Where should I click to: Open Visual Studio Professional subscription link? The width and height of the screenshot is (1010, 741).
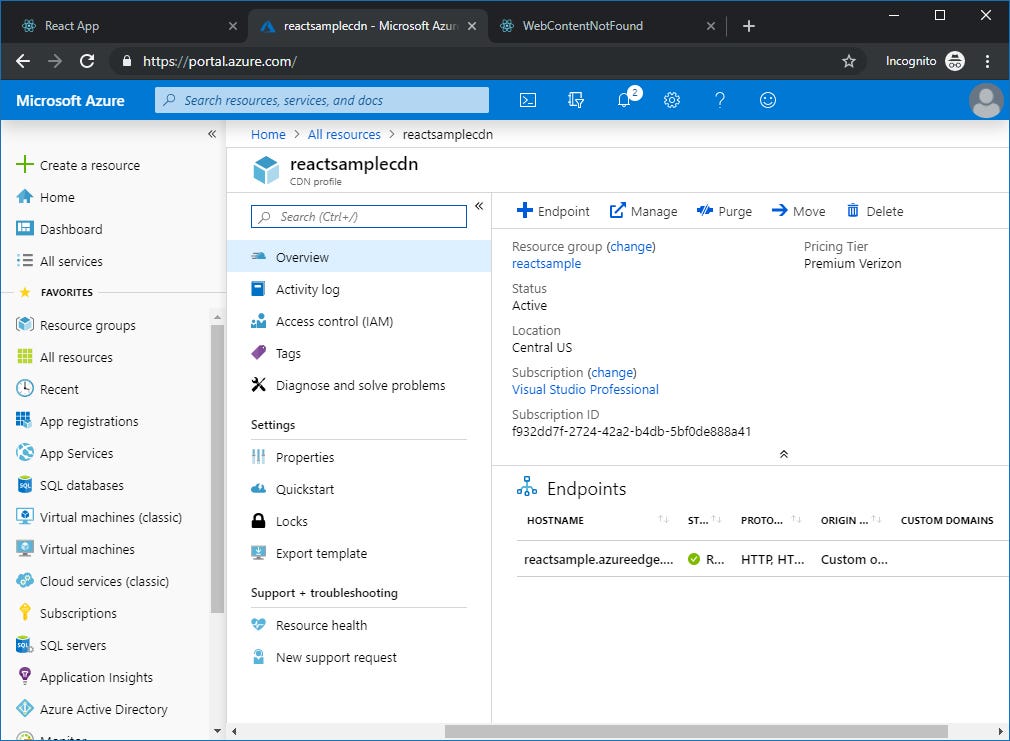(585, 389)
